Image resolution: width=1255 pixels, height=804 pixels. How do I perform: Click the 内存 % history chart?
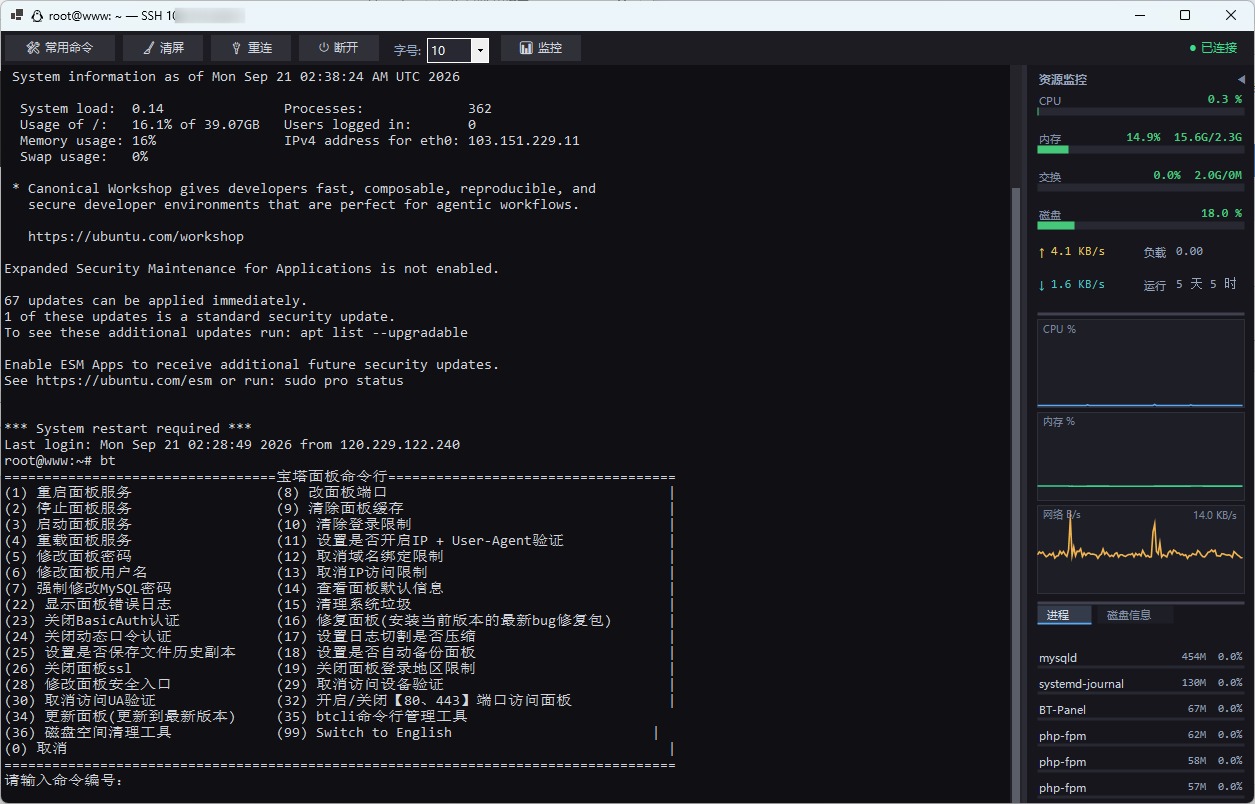click(1140, 457)
